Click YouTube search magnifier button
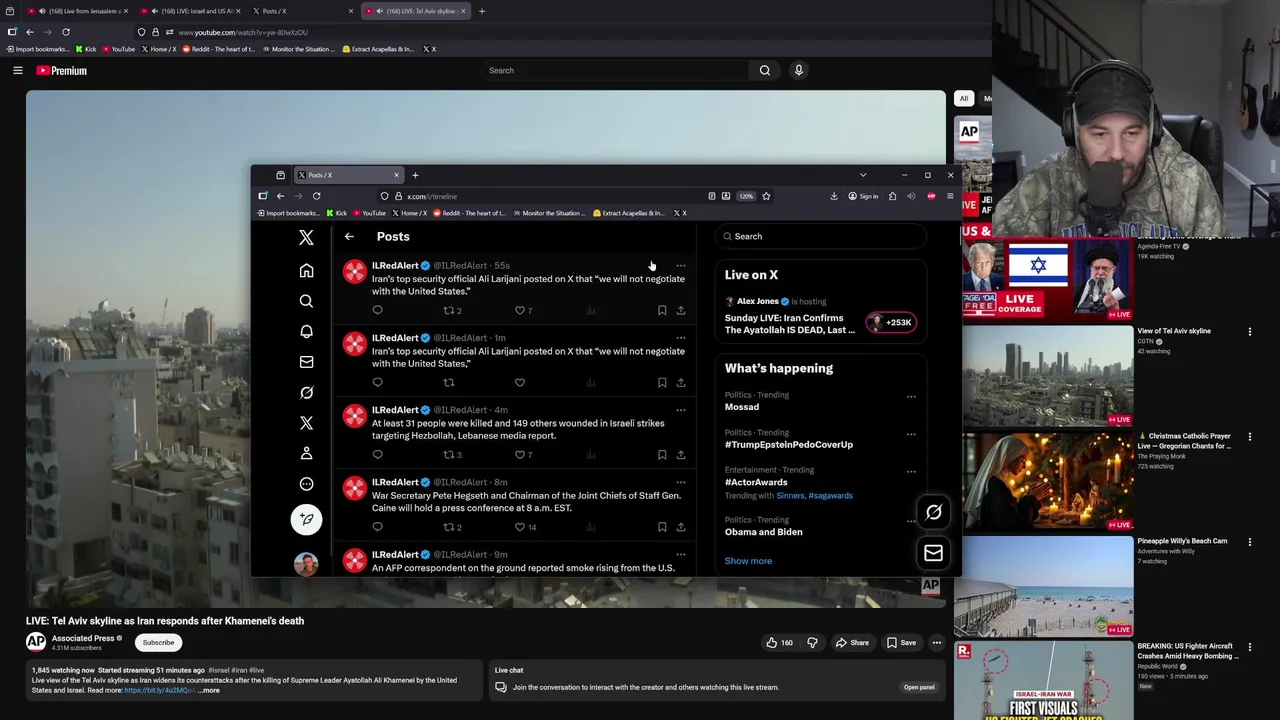Viewport: 1280px width, 720px height. [x=765, y=70]
